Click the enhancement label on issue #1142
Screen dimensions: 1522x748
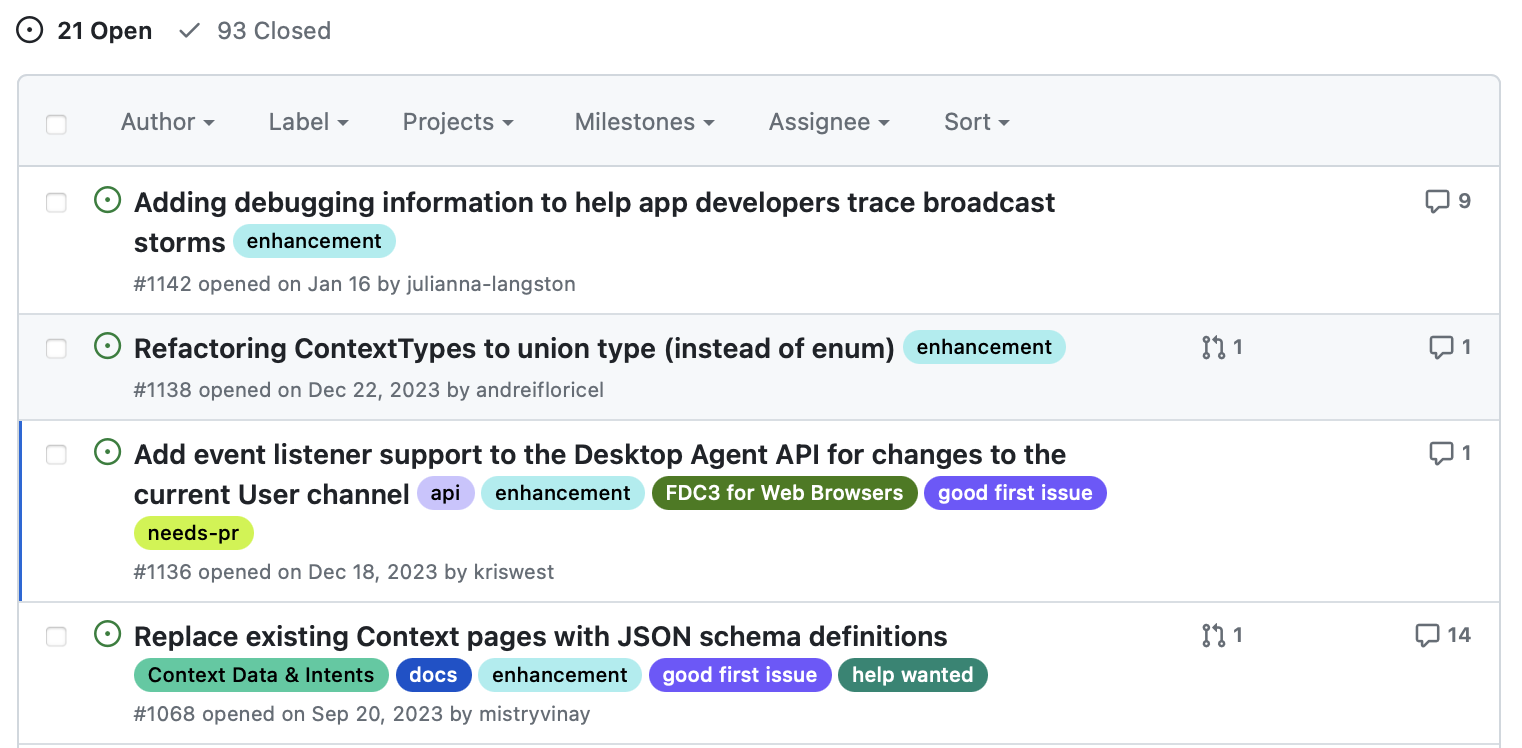coord(314,241)
